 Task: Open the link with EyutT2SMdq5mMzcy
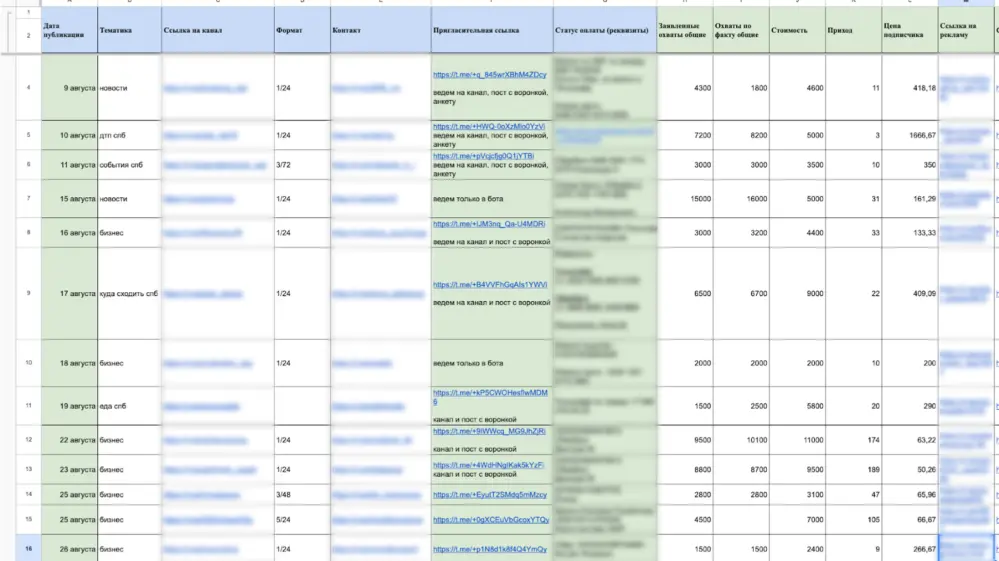point(490,494)
